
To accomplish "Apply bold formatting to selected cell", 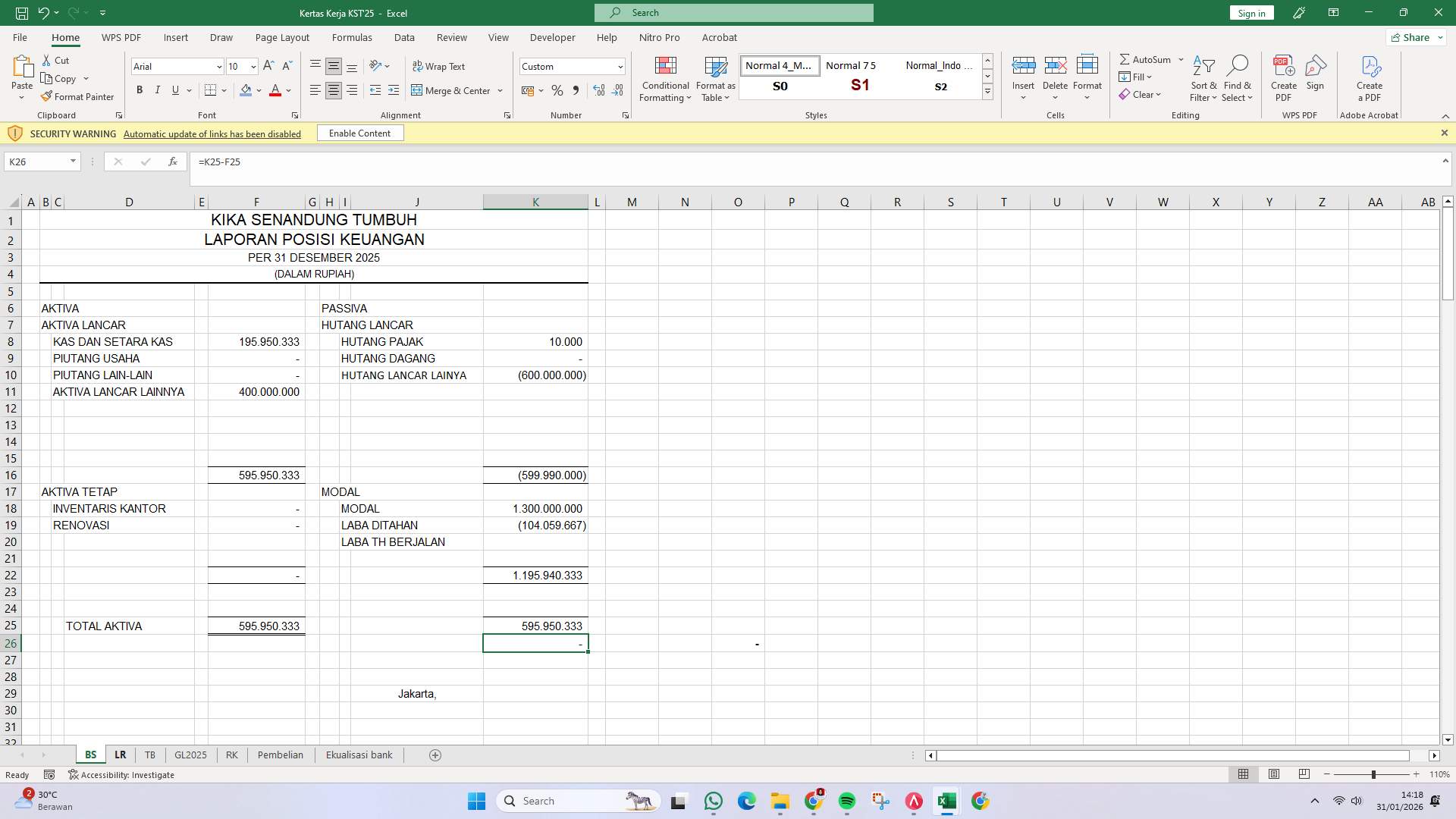I will pos(140,90).
